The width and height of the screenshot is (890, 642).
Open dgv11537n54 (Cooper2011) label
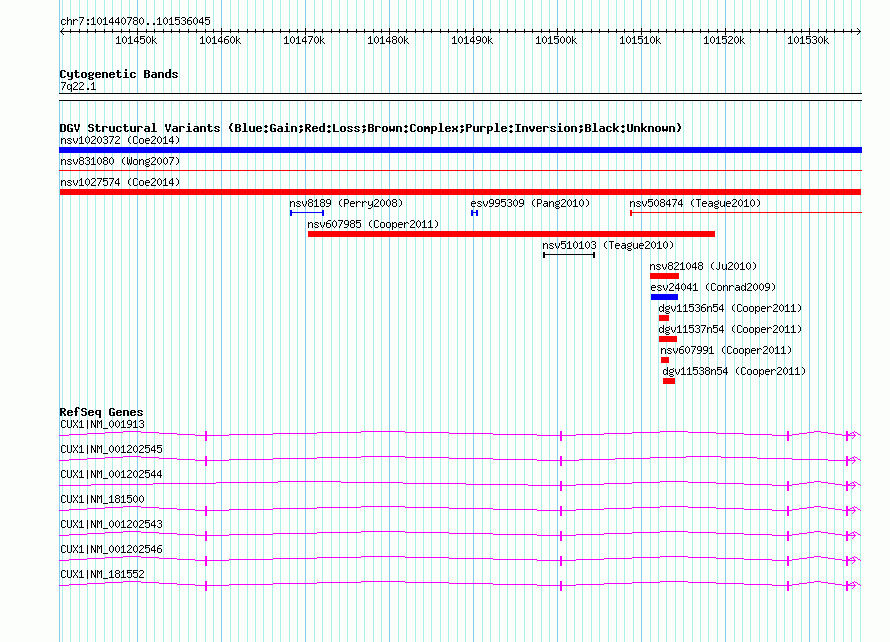click(730, 329)
